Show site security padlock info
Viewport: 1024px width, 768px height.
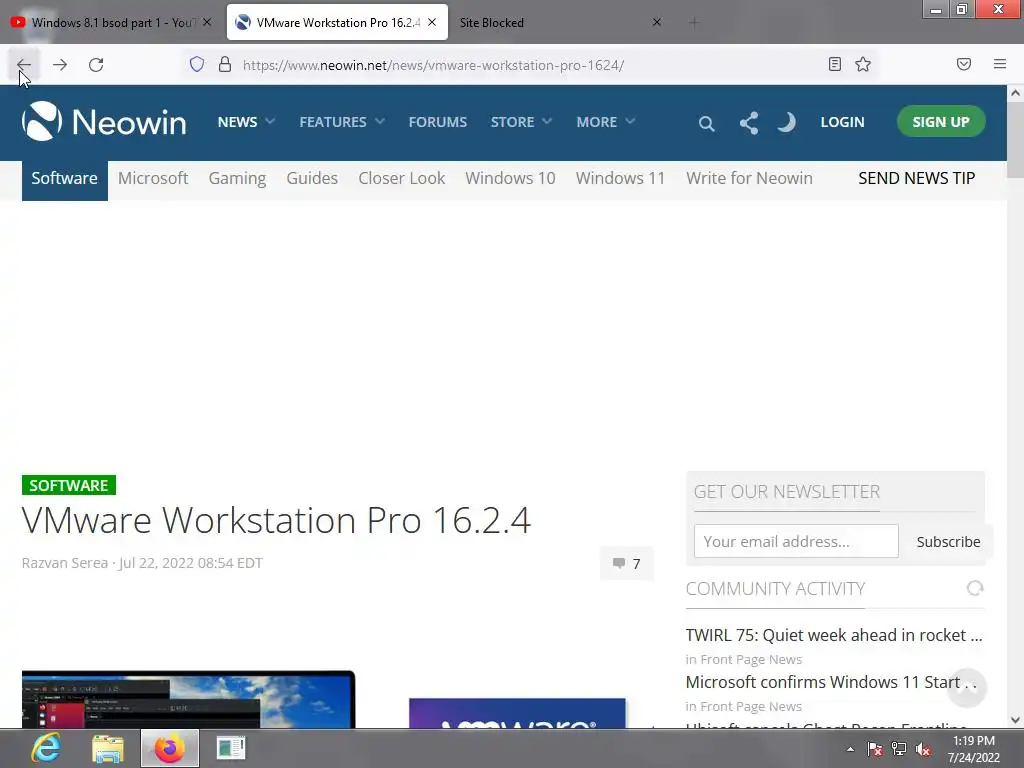(225, 64)
